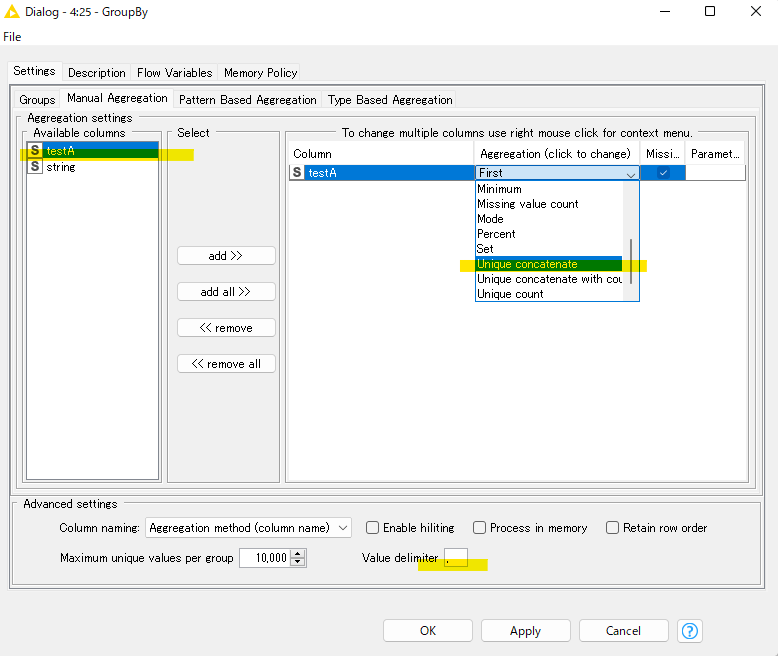The image size is (778, 656).
Task: Check Process in memory option
Action: (x=479, y=527)
